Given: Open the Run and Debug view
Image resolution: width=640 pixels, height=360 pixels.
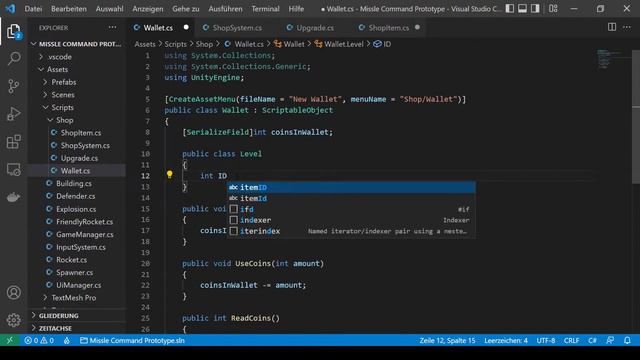Looking at the screenshot, I should 13,114.
